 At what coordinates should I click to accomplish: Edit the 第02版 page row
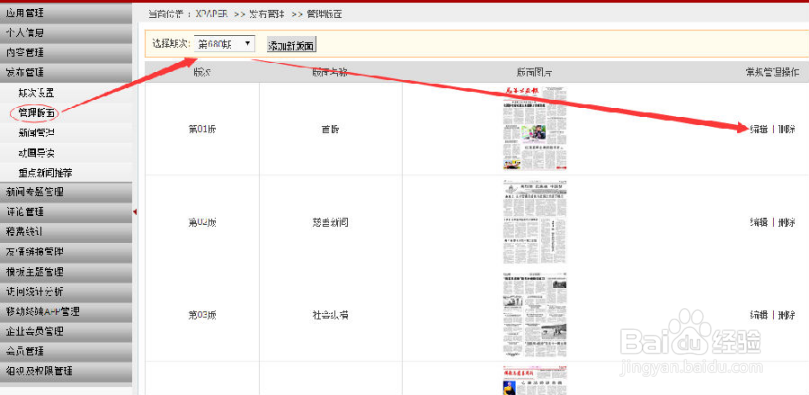click(x=758, y=222)
